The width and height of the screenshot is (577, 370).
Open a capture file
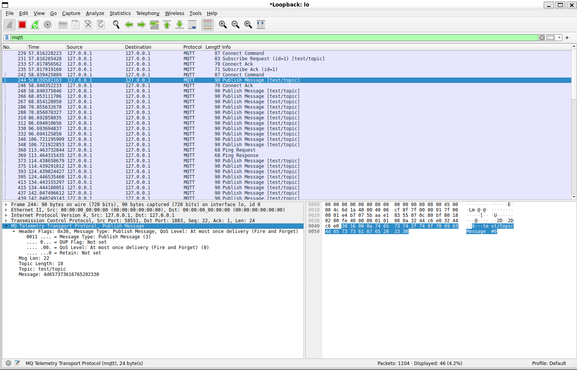tap(63, 25)
